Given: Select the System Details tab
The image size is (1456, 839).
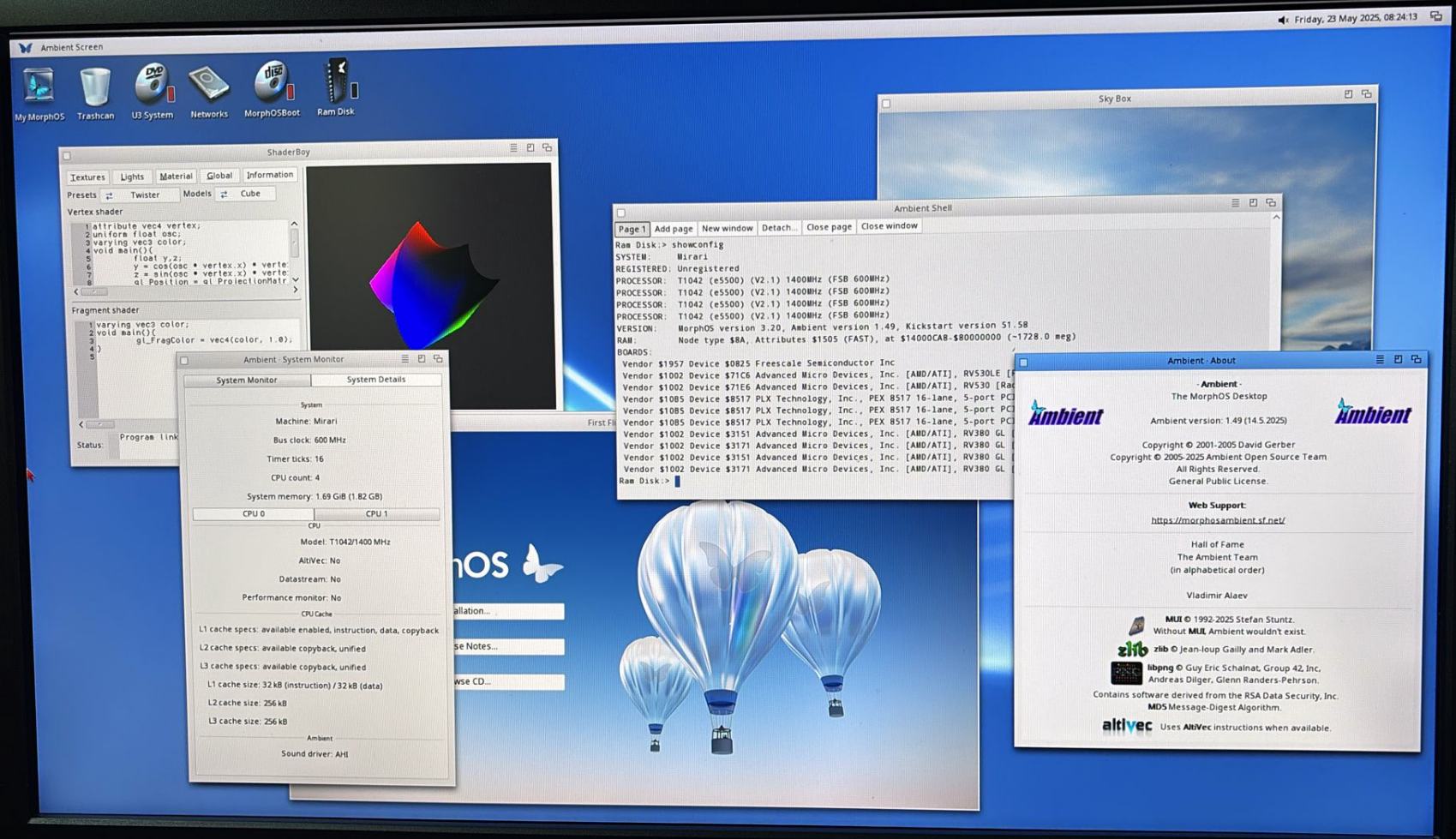Looking at the screenshot, I should [376, 380].
